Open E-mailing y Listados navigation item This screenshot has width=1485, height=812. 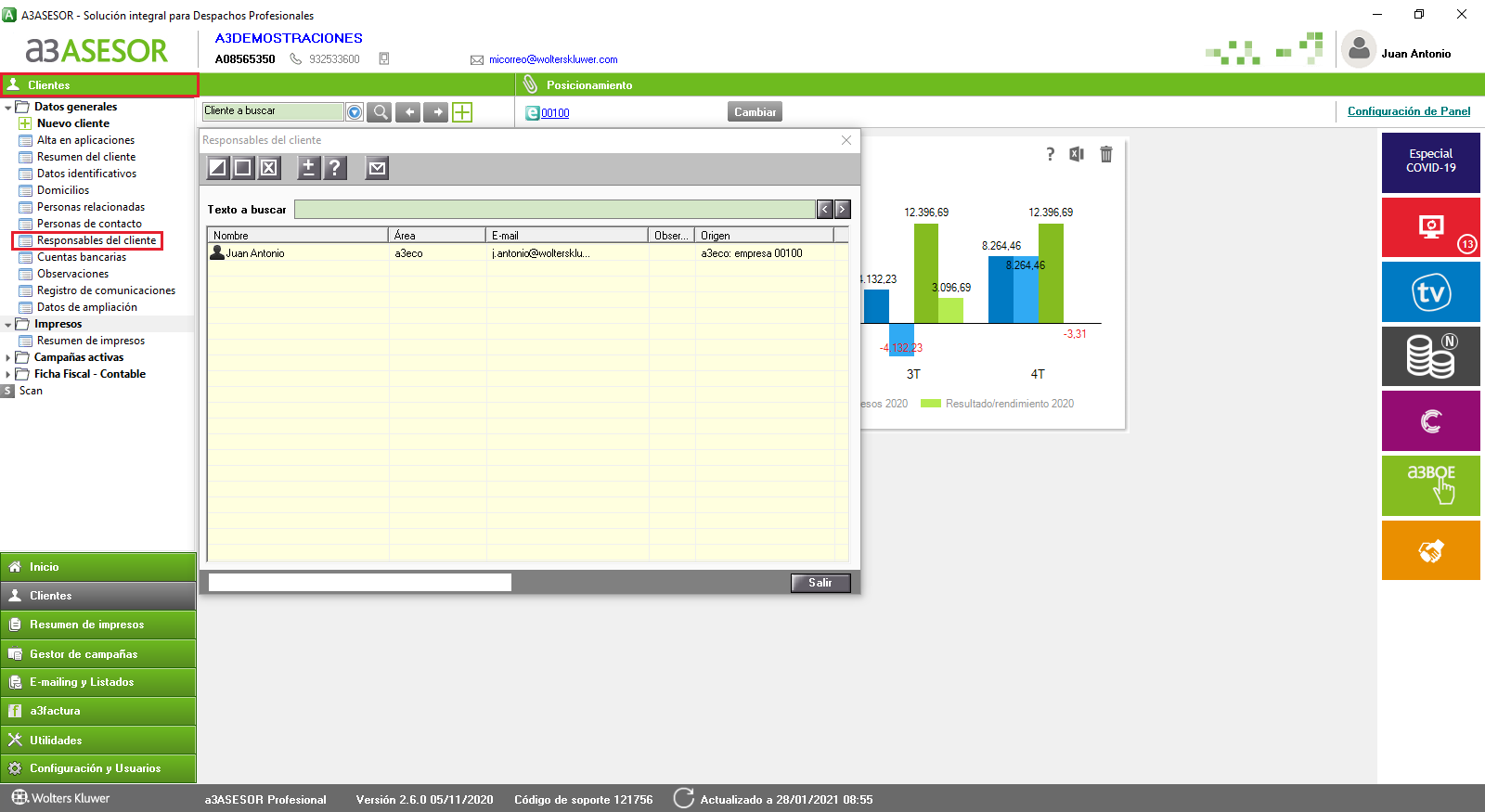pyautogui.click(x=98, y=682)
